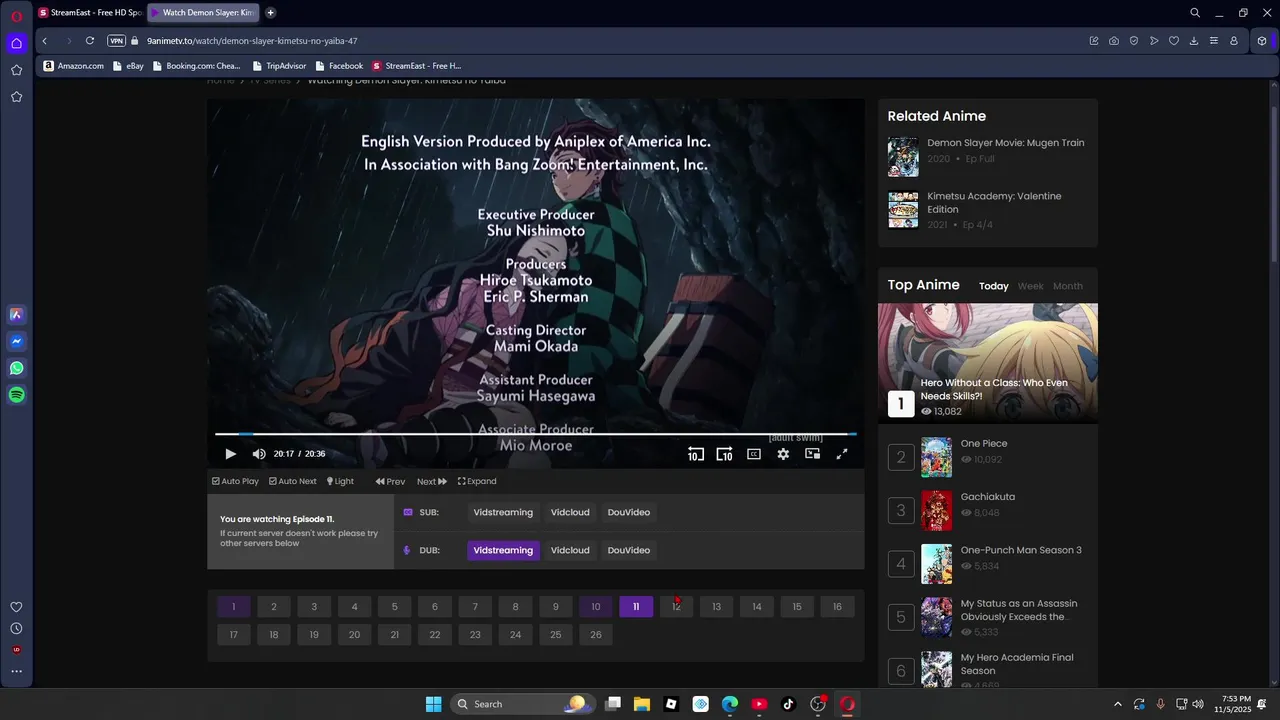Viewport: 1280px width, 720px height.
Task: Take a snapshot with camera icon
Action: (x=1114, y=41)
